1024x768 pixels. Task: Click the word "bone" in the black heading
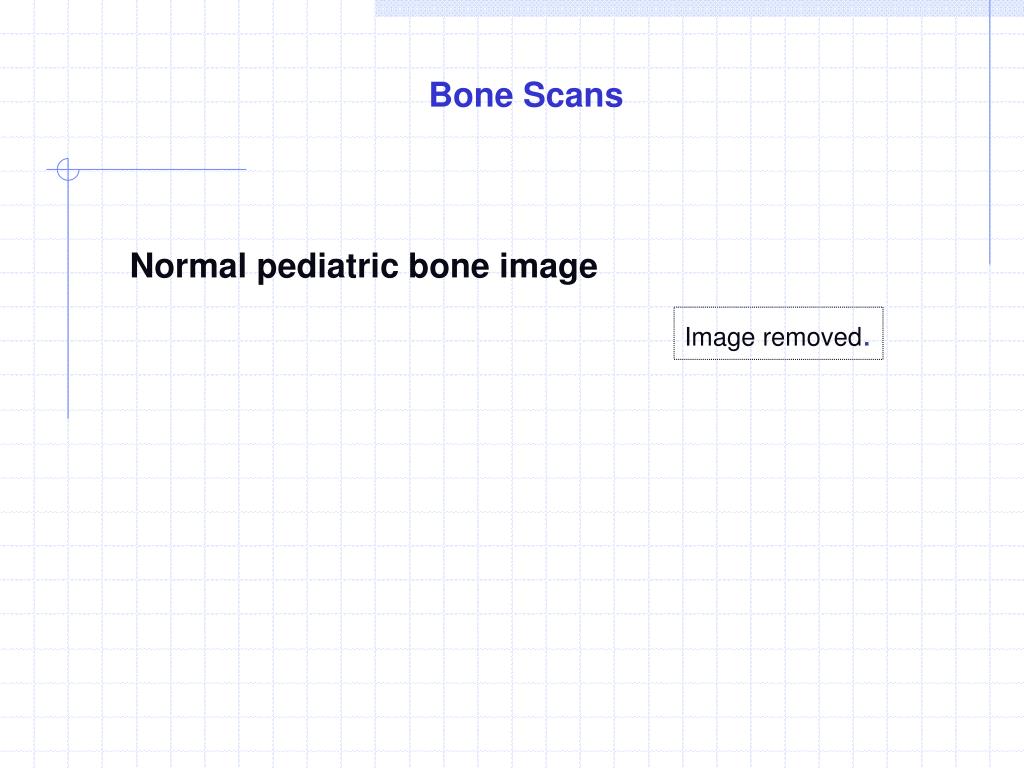pyautogui.click(x=449, y=266)
